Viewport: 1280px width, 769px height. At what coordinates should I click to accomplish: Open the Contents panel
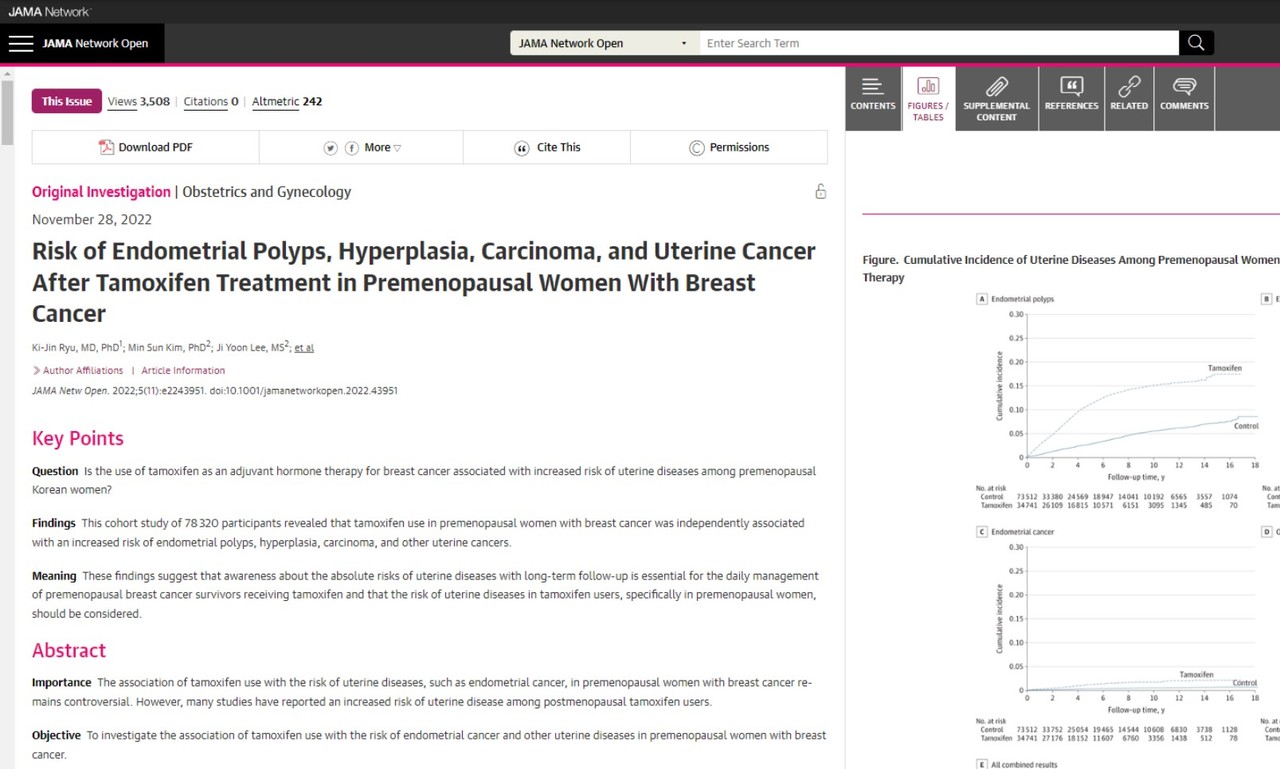tap(873, 97)
